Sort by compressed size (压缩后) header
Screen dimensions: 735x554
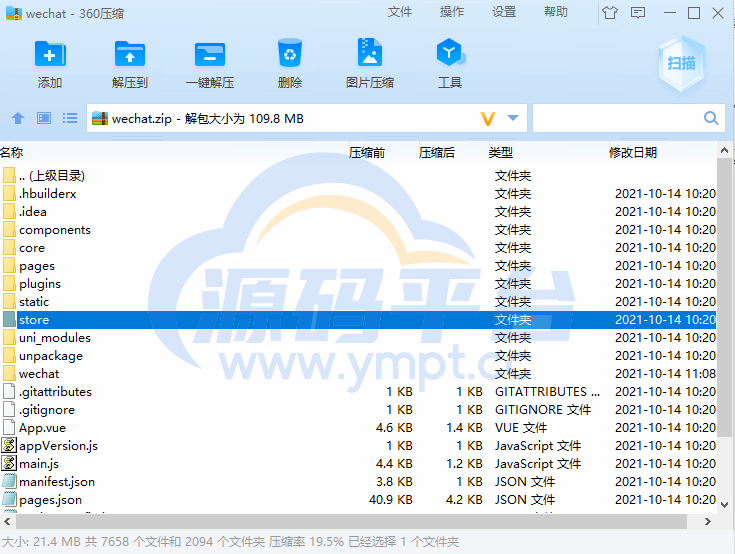tap(437, 152)
